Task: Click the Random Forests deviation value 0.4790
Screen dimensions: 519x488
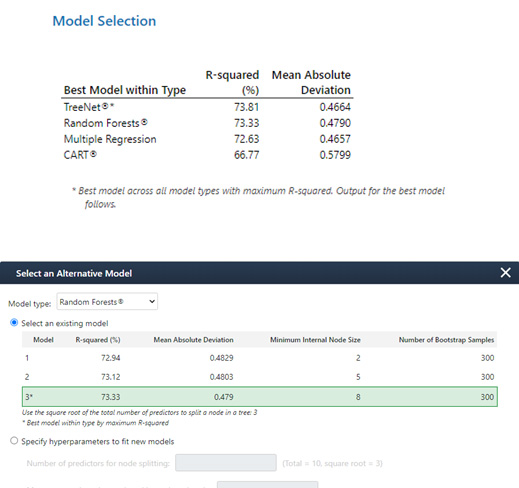Action: 335,123
